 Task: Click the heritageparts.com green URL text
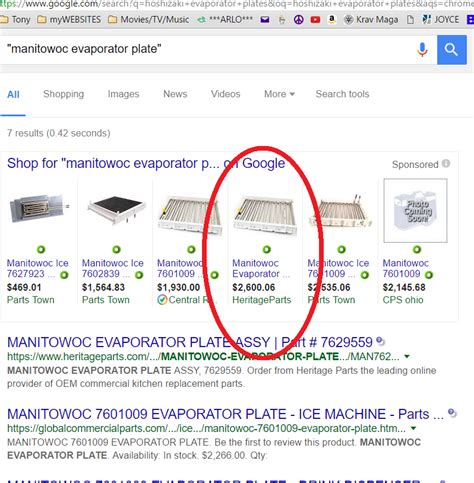(x=203, y=357)
